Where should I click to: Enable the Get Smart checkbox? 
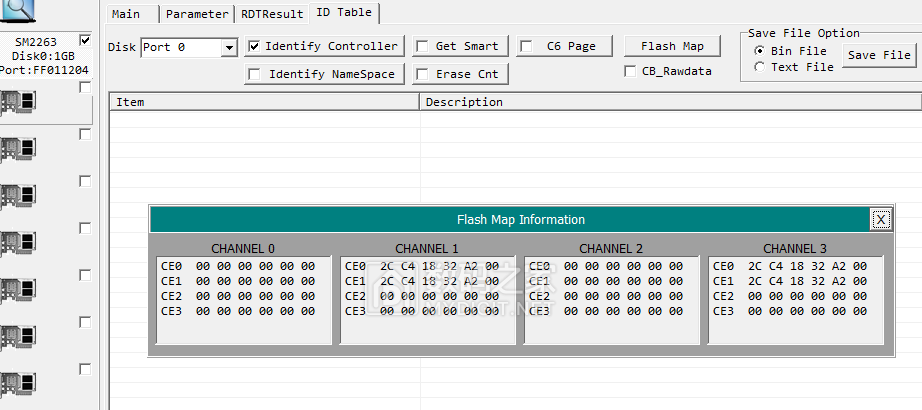(422, 46)
